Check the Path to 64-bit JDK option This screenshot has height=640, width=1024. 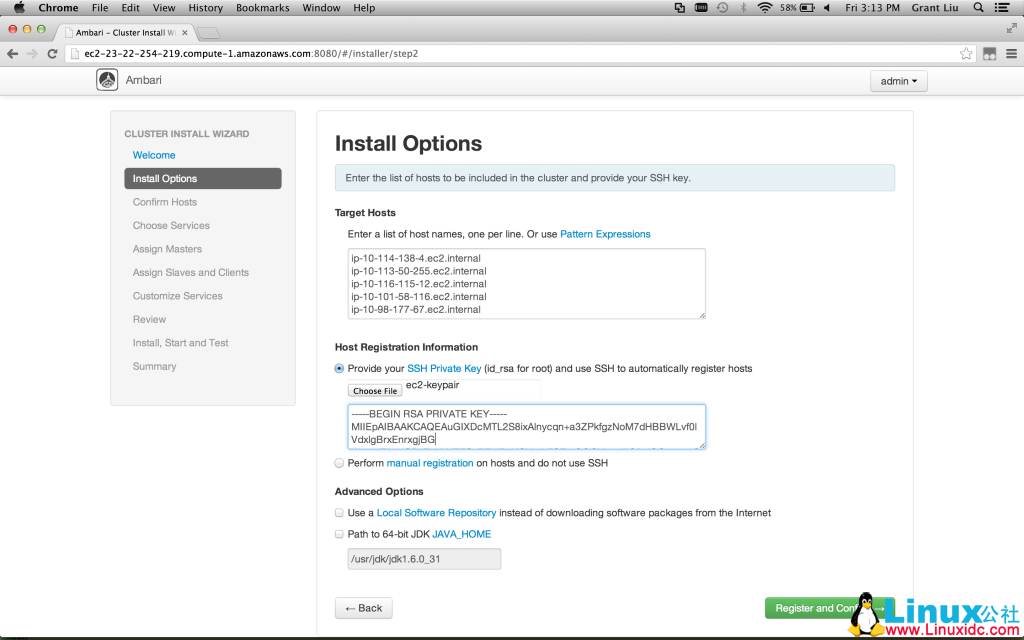[340, 535]
